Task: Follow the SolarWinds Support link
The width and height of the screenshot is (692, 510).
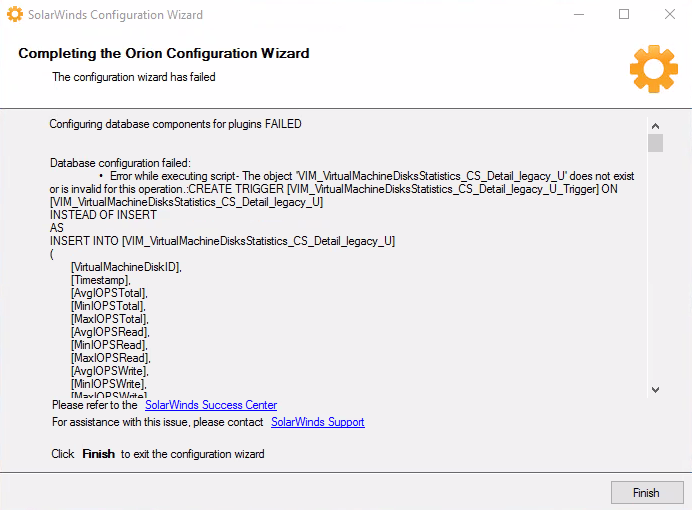Action: [318, 422]
